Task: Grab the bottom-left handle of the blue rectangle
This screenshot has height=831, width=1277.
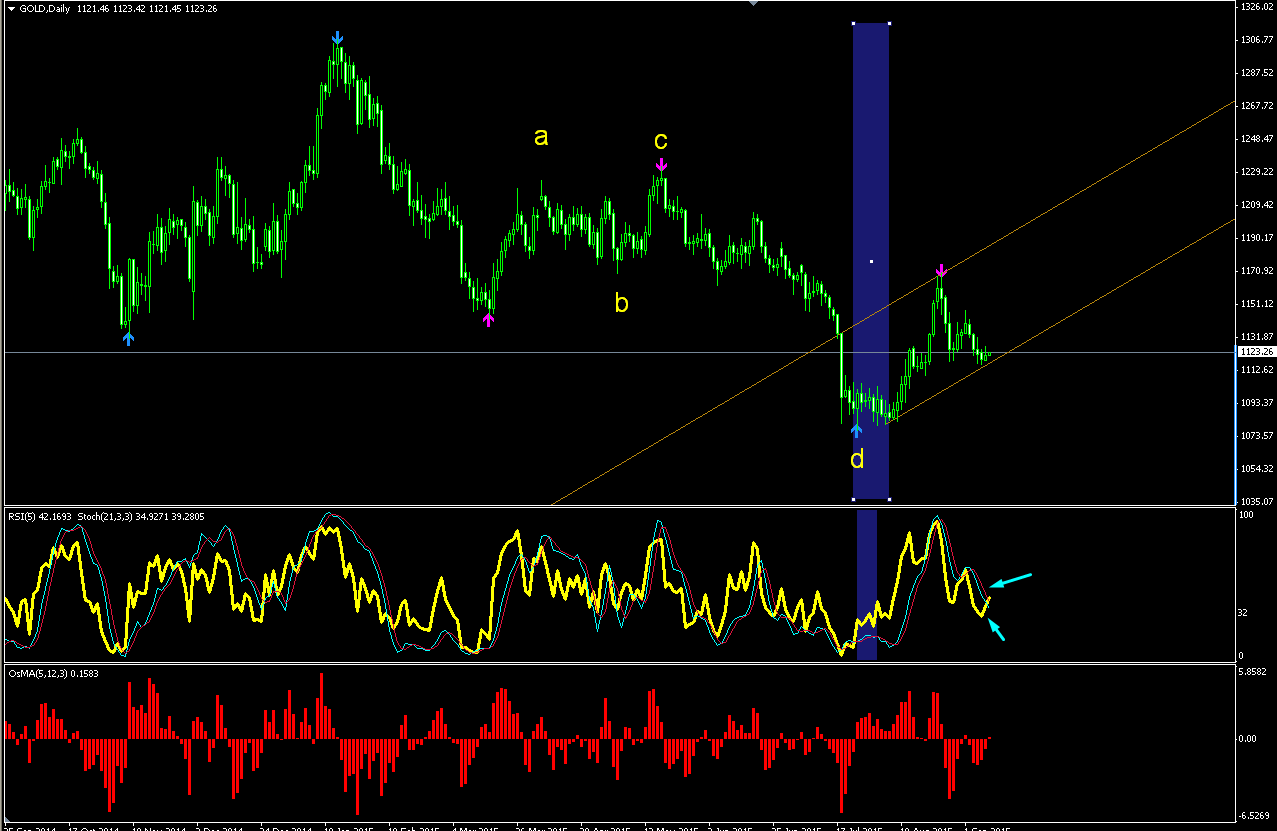Action: pos(853,498)
